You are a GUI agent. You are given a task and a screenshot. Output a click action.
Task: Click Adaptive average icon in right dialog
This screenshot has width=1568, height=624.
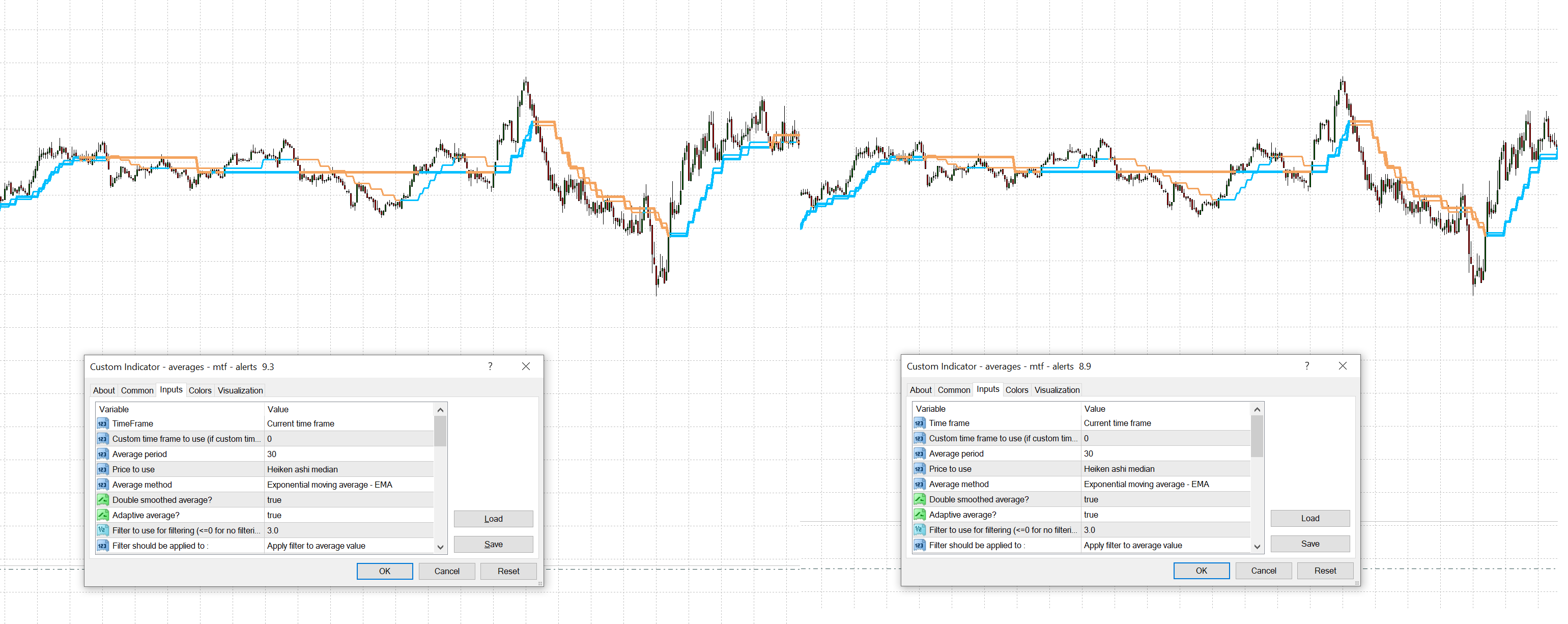pos(919,515)
